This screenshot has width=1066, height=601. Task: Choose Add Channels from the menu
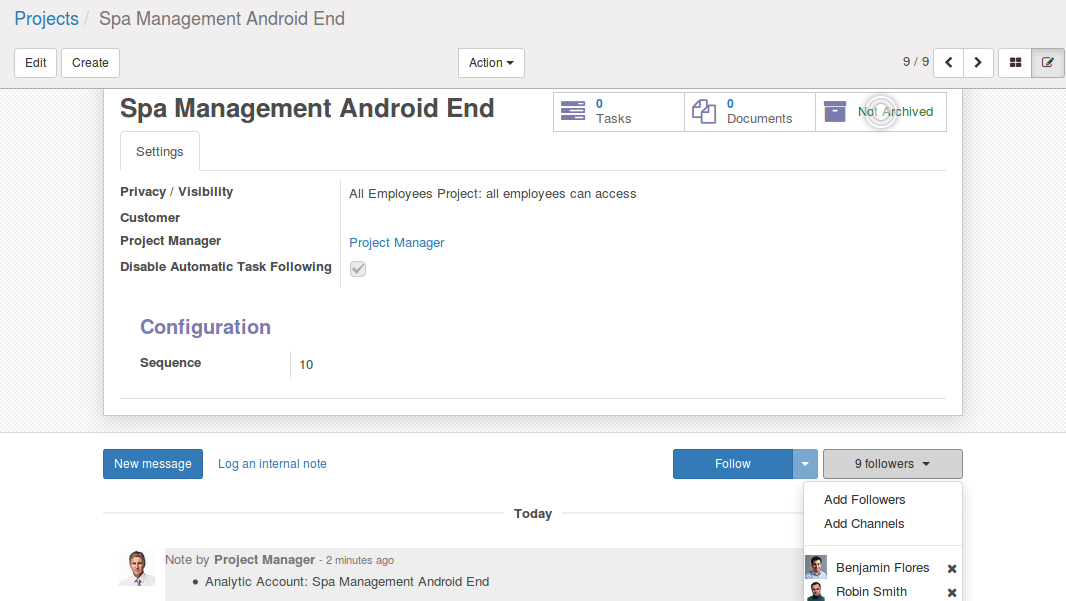pyautogui.click(x=863, y=524)
